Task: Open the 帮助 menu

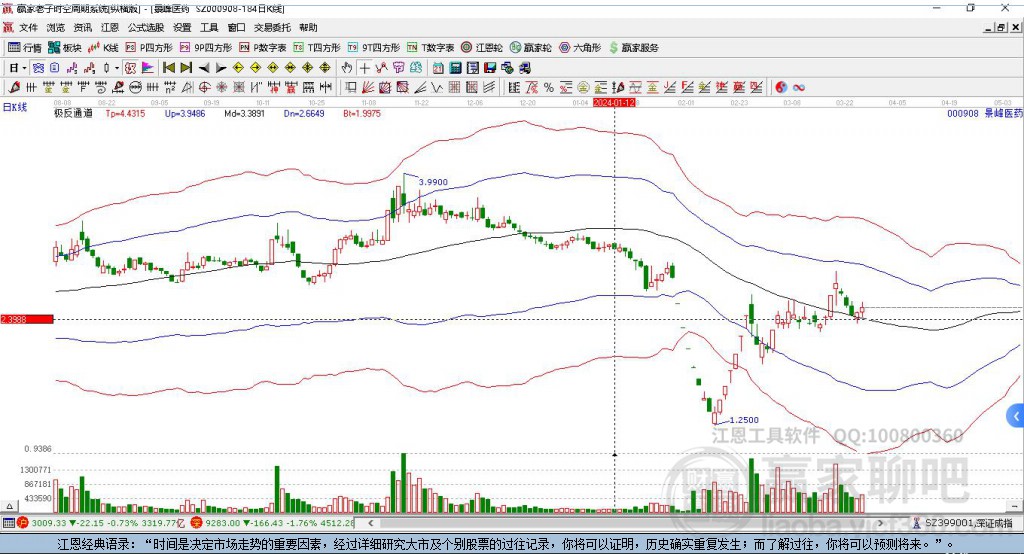Action: [308, 27]
